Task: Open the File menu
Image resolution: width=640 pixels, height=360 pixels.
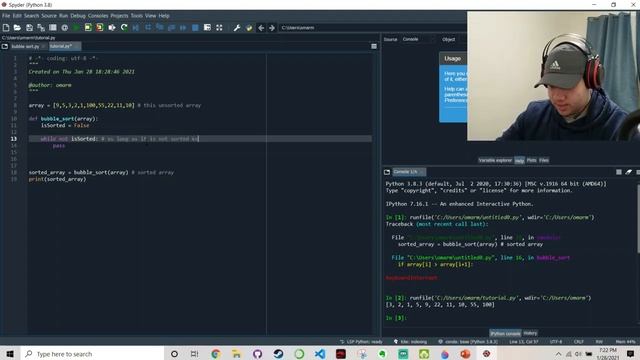Action: pyautogui.click(x=6, y=16)
